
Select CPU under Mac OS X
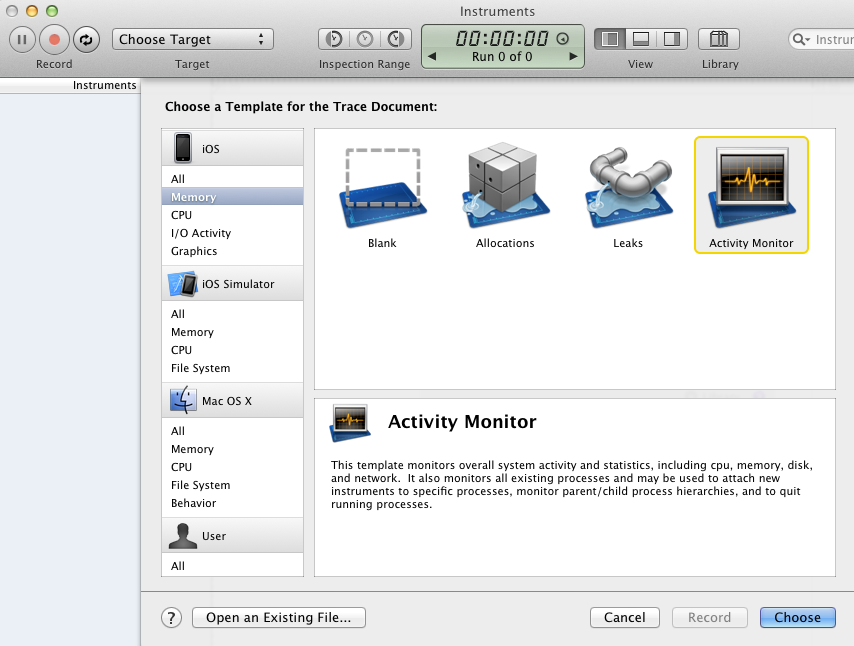click(233, 467)
